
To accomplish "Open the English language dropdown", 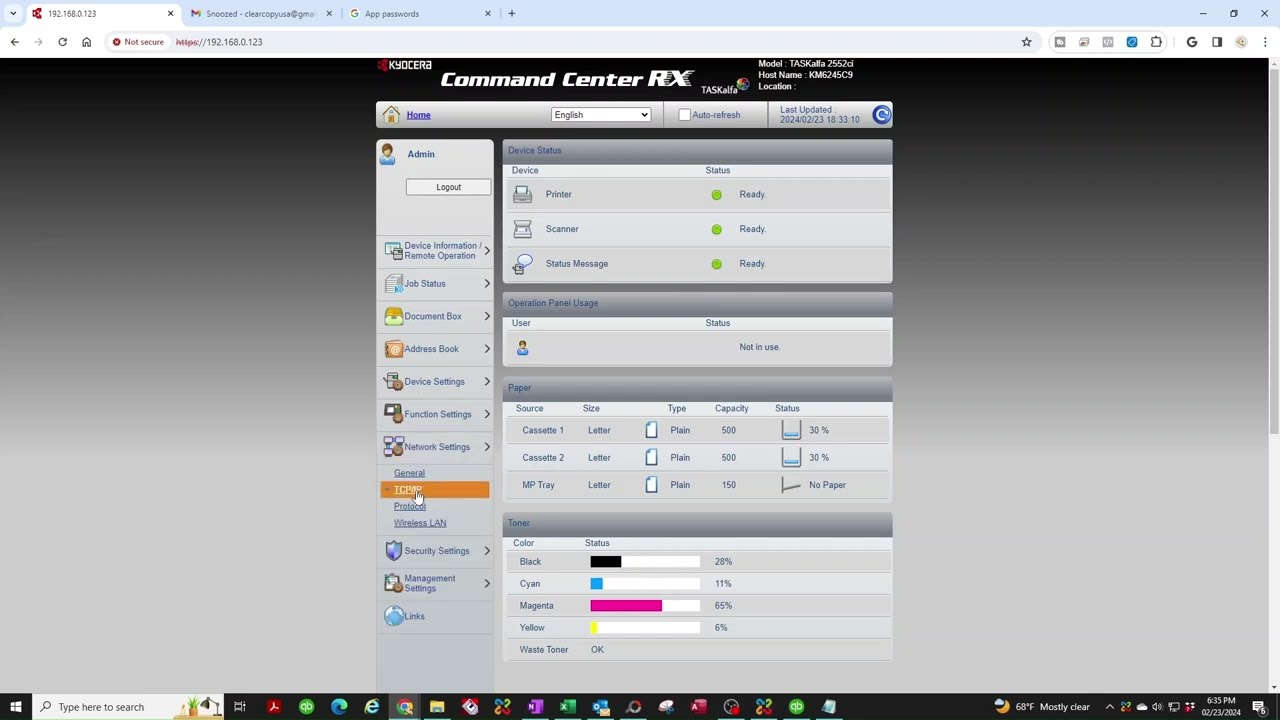I will pyautogui.click(x=600, y=115).
